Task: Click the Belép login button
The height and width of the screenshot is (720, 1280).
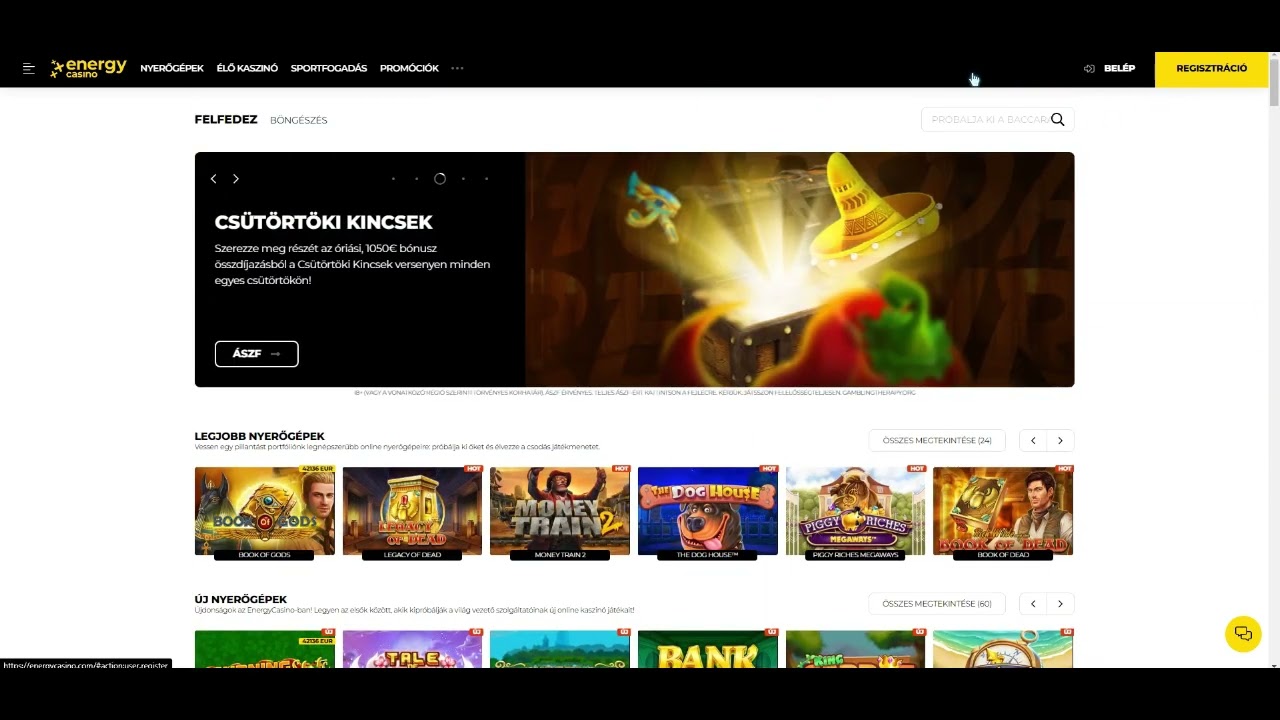Action: (1110, 69)
